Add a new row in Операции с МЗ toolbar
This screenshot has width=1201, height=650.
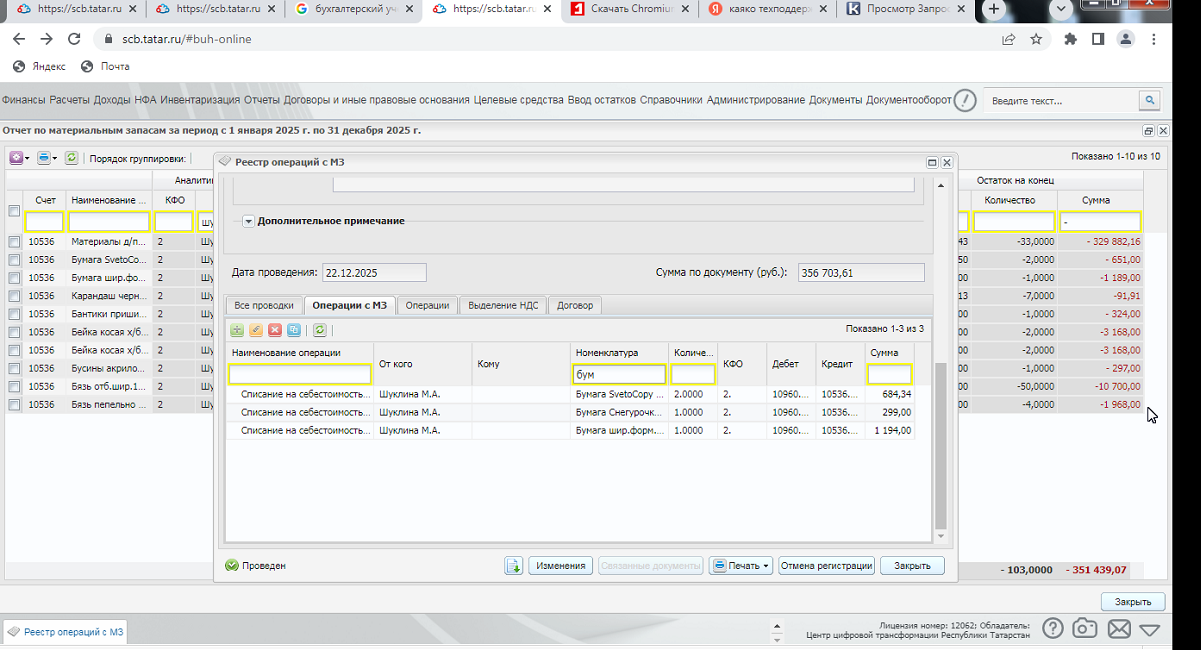click(237, 330)
